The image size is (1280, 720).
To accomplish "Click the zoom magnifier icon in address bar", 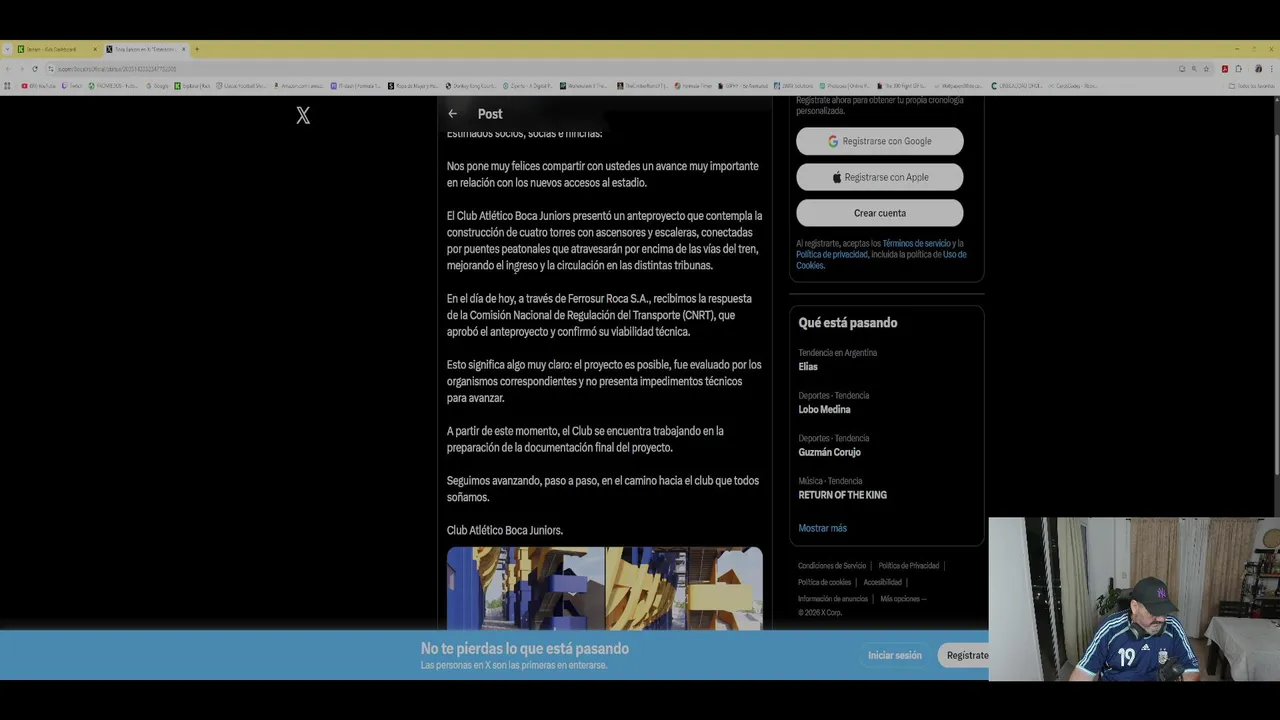I will pyautogui.click(x=1194, y=69).
